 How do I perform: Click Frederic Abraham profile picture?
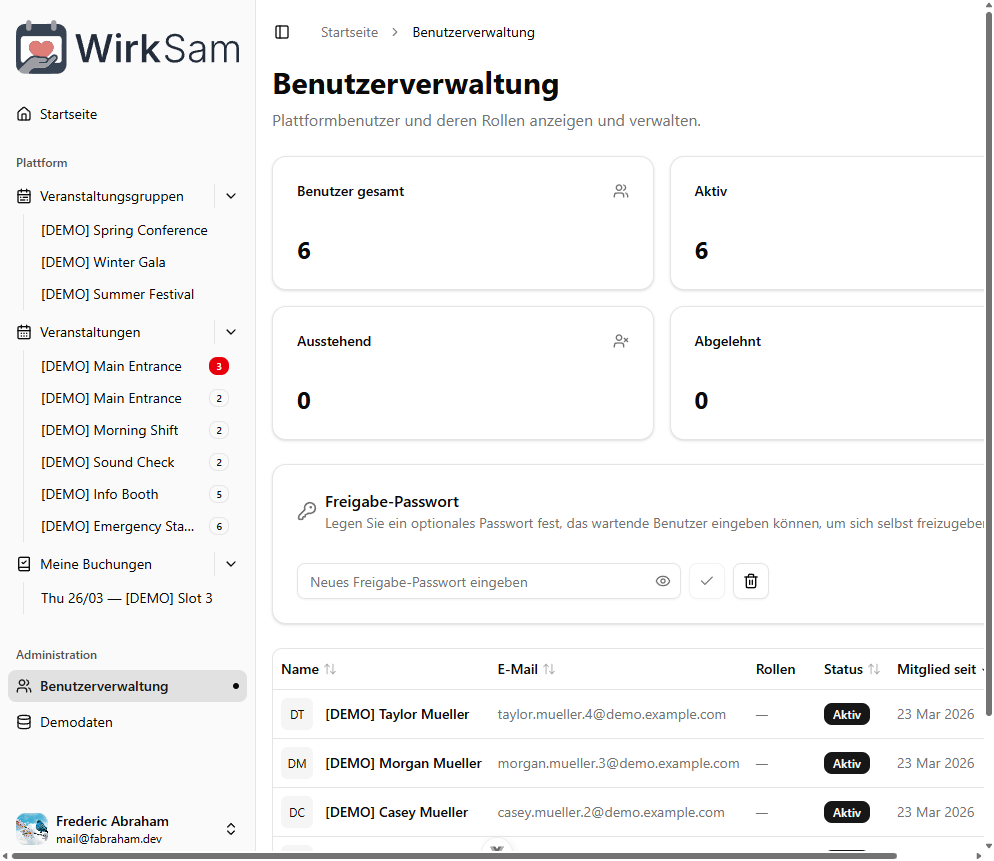click(x=32, y=829)
